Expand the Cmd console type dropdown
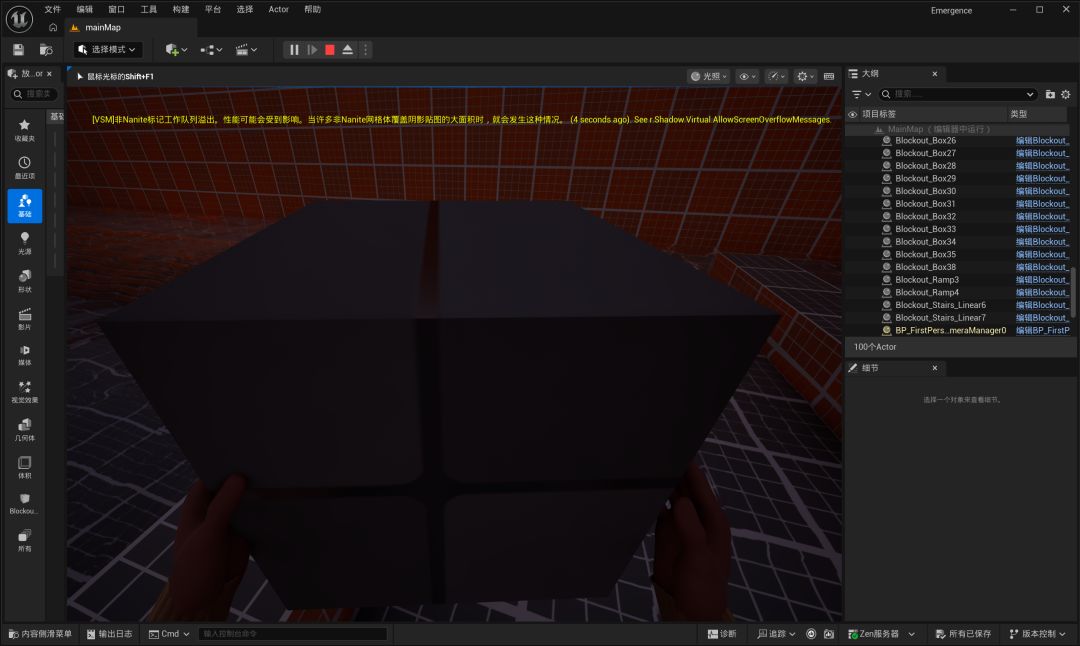 (169, 634)
